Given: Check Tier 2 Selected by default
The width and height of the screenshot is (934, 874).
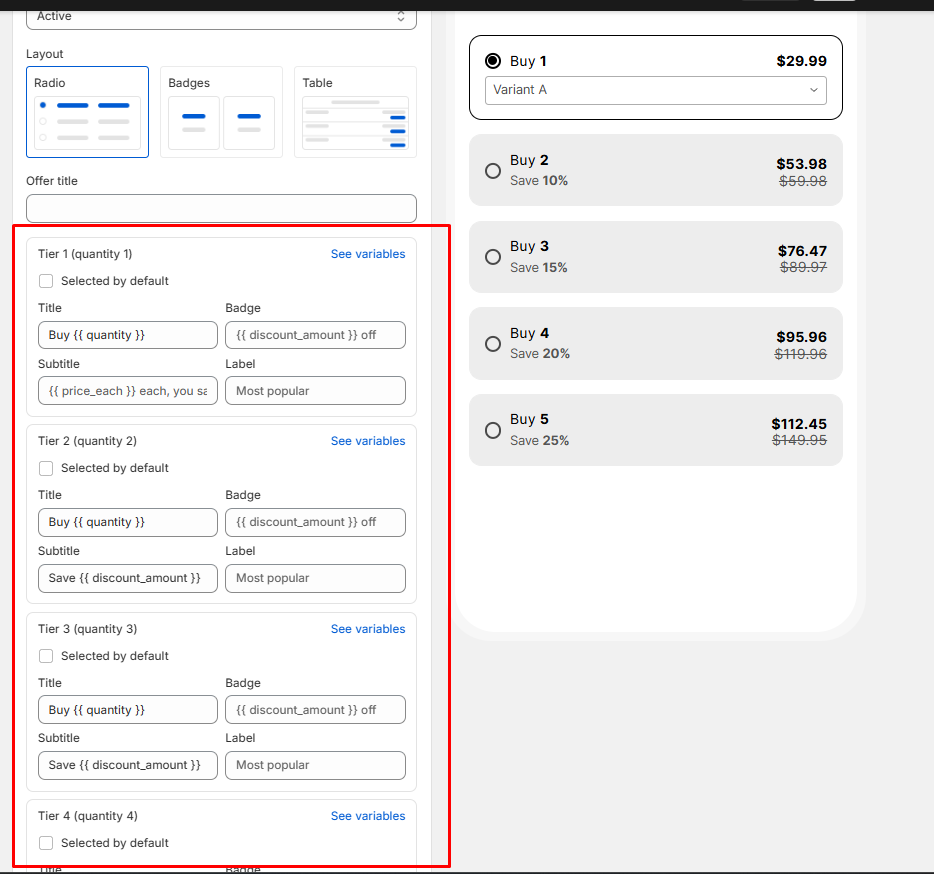Looking at the screenshot, I should click(46, 468).
